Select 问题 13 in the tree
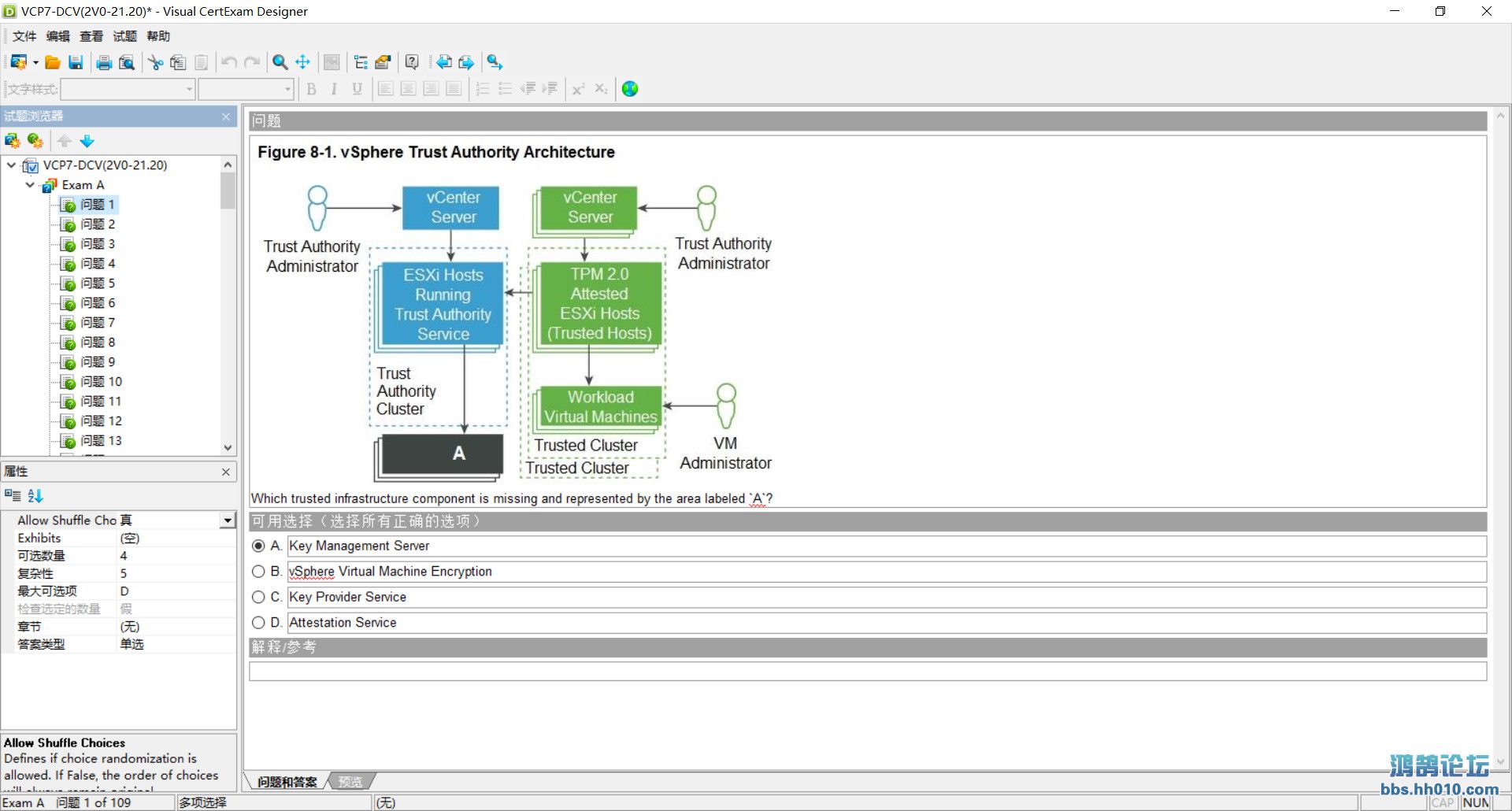The image size is (1512, 811). [x=101, y=441]
